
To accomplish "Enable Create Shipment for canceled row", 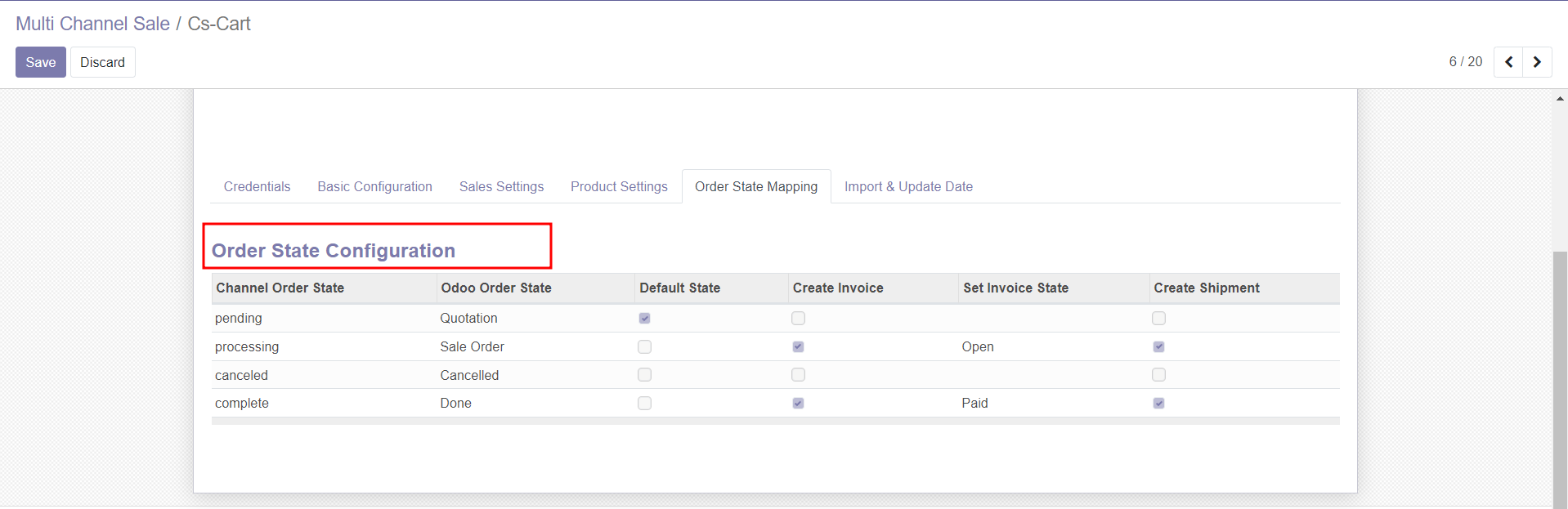I will [1158, 375].
